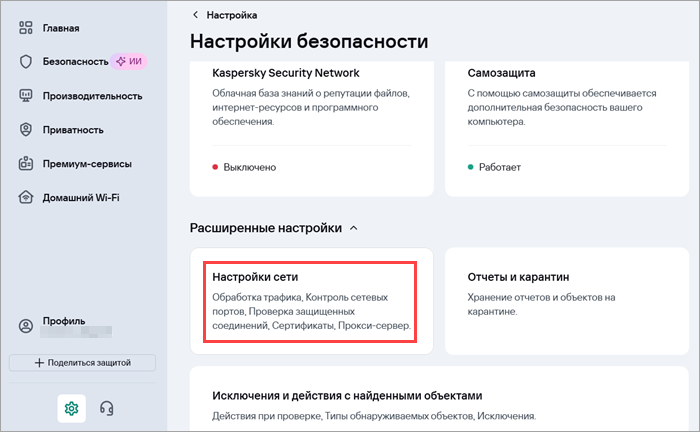Click the Профиль avatar icon
This screenshot has height=432, width=700.
coord(26,326)
